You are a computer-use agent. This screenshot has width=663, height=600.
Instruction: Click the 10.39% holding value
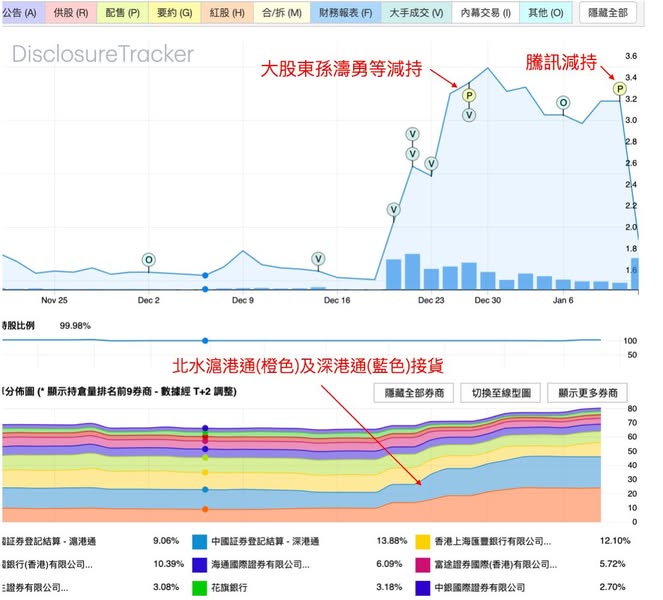[168, 564]
